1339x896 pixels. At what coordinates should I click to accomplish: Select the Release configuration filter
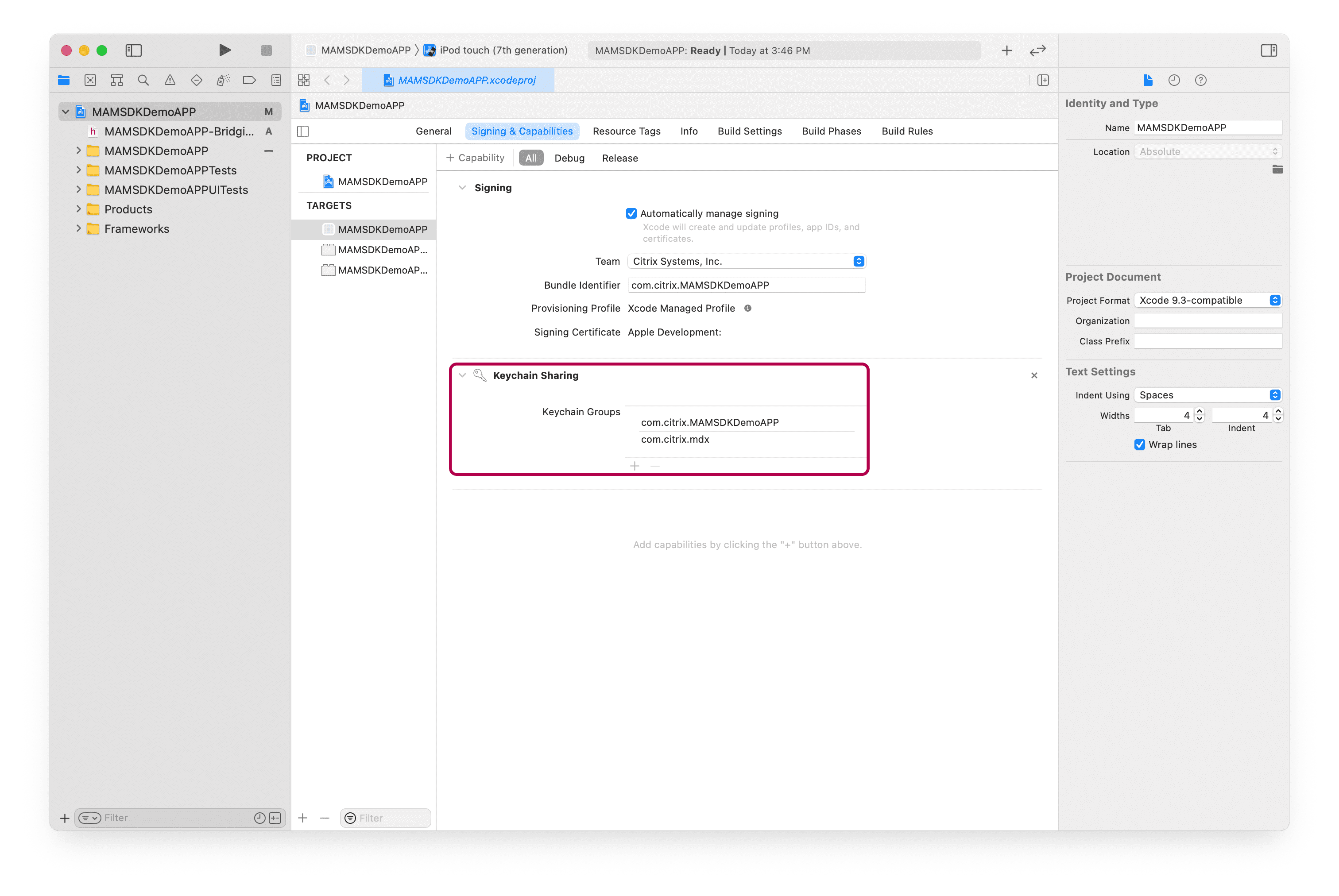619,158
